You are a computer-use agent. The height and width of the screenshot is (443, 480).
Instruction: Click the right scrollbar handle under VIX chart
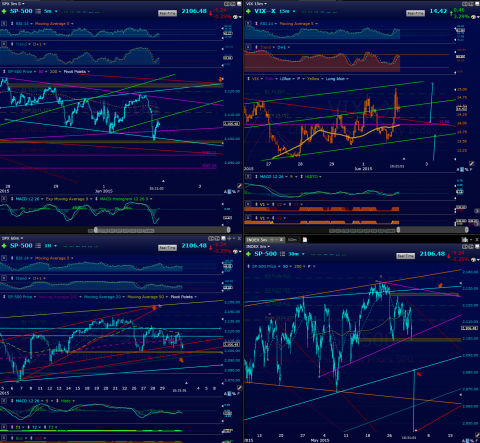[467, 230]
